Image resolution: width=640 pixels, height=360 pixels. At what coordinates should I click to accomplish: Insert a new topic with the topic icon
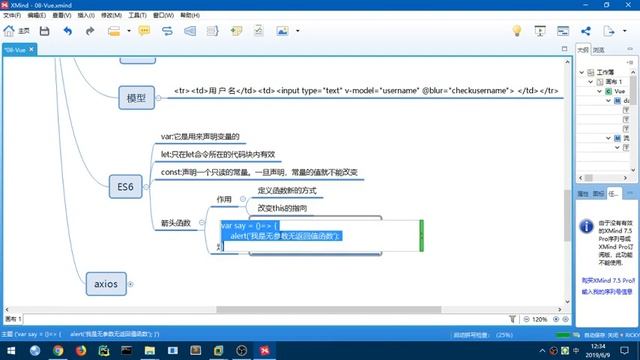[114, 31]
